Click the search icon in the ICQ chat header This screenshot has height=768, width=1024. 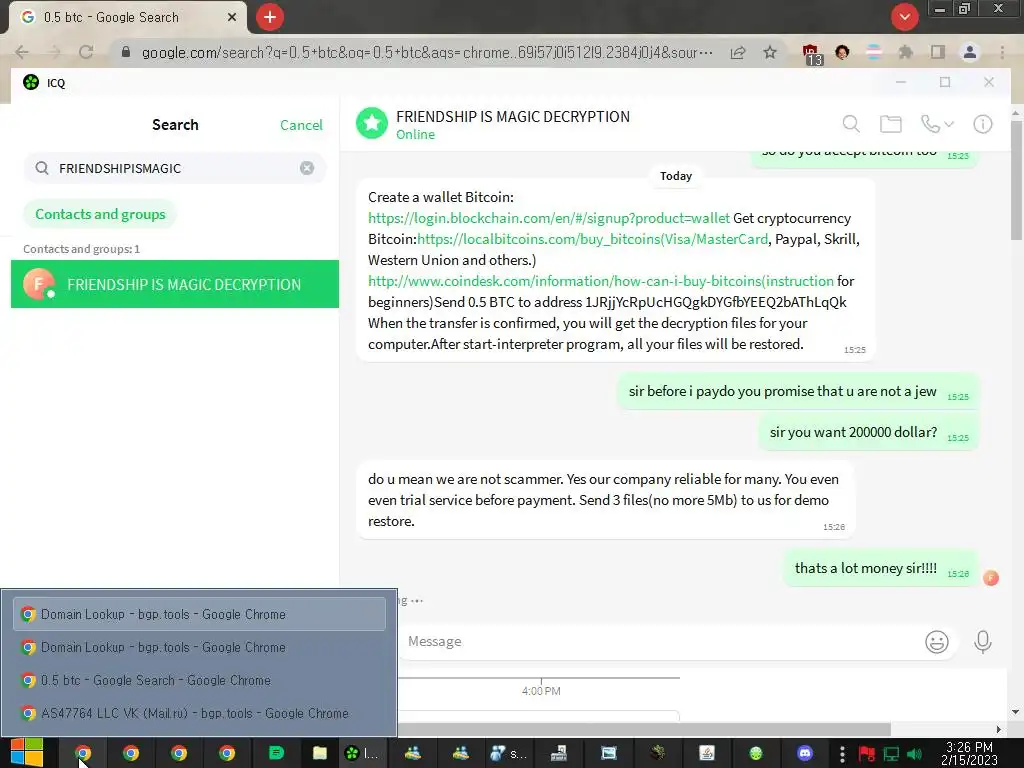851,123
